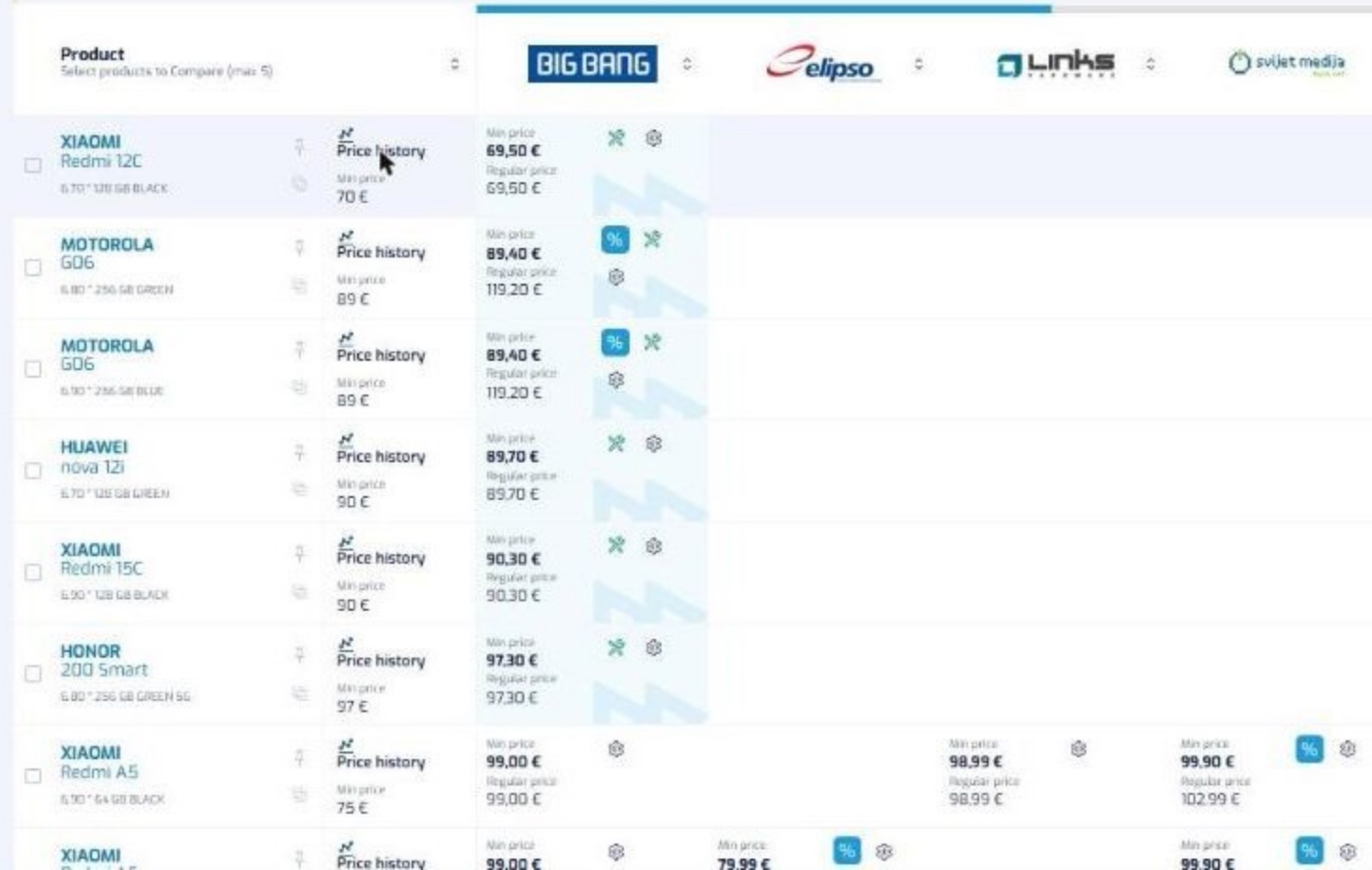Click the Svijet medija store logo

[1286, 62]
